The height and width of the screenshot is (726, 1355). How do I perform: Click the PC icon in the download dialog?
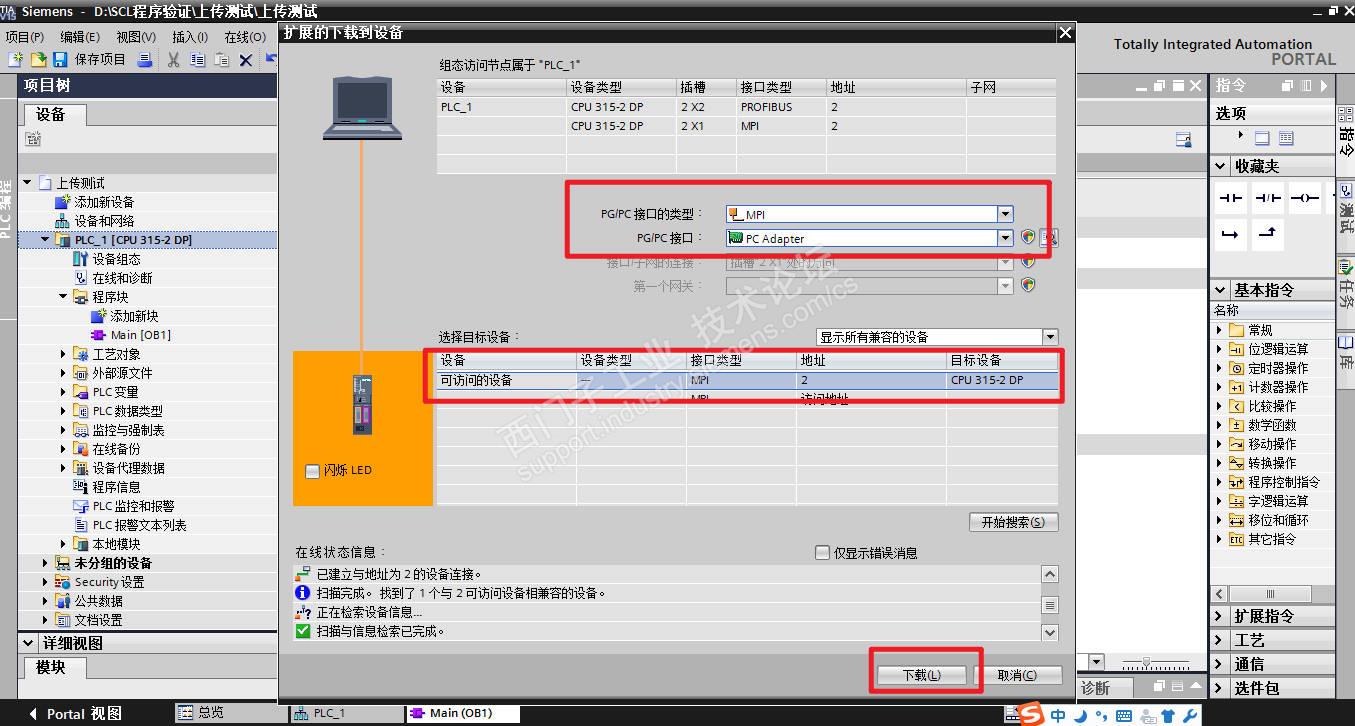pos(362,109)
